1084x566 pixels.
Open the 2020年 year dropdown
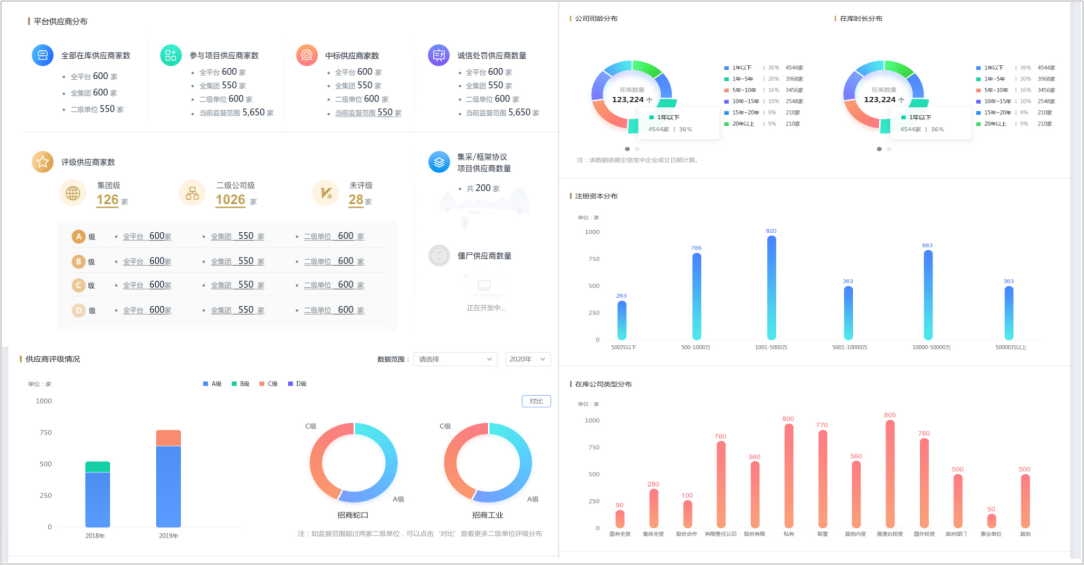pos(527,359)
